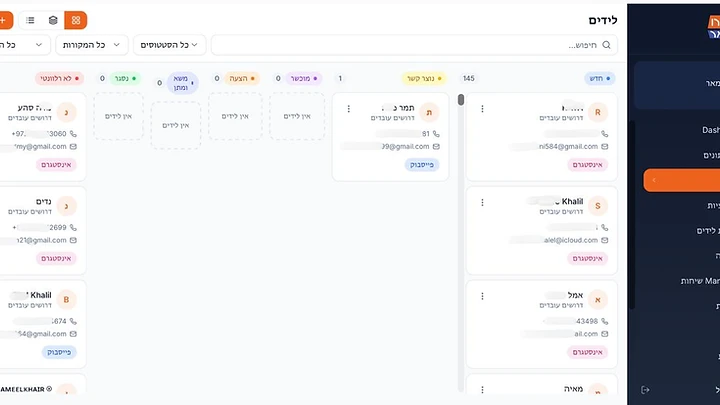Click the מוכשר column status badge
The height and width of the screenshot is (405, 720).
click(304, 79)
